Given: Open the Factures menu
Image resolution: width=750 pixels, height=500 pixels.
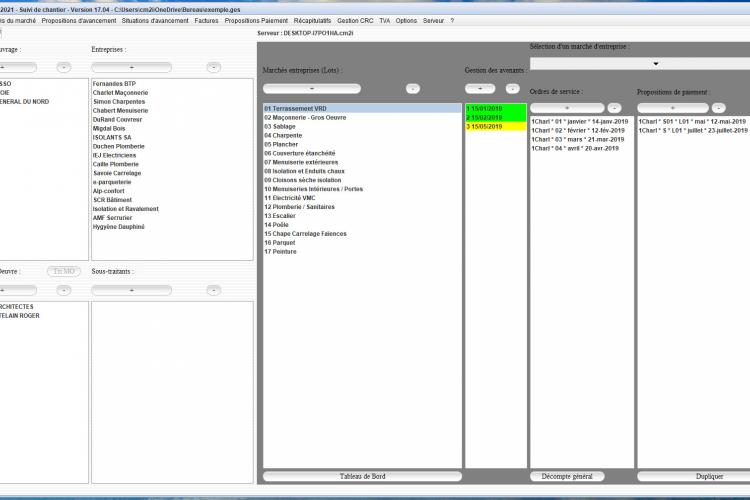Looking at the screenshot, I should (206, 21).
